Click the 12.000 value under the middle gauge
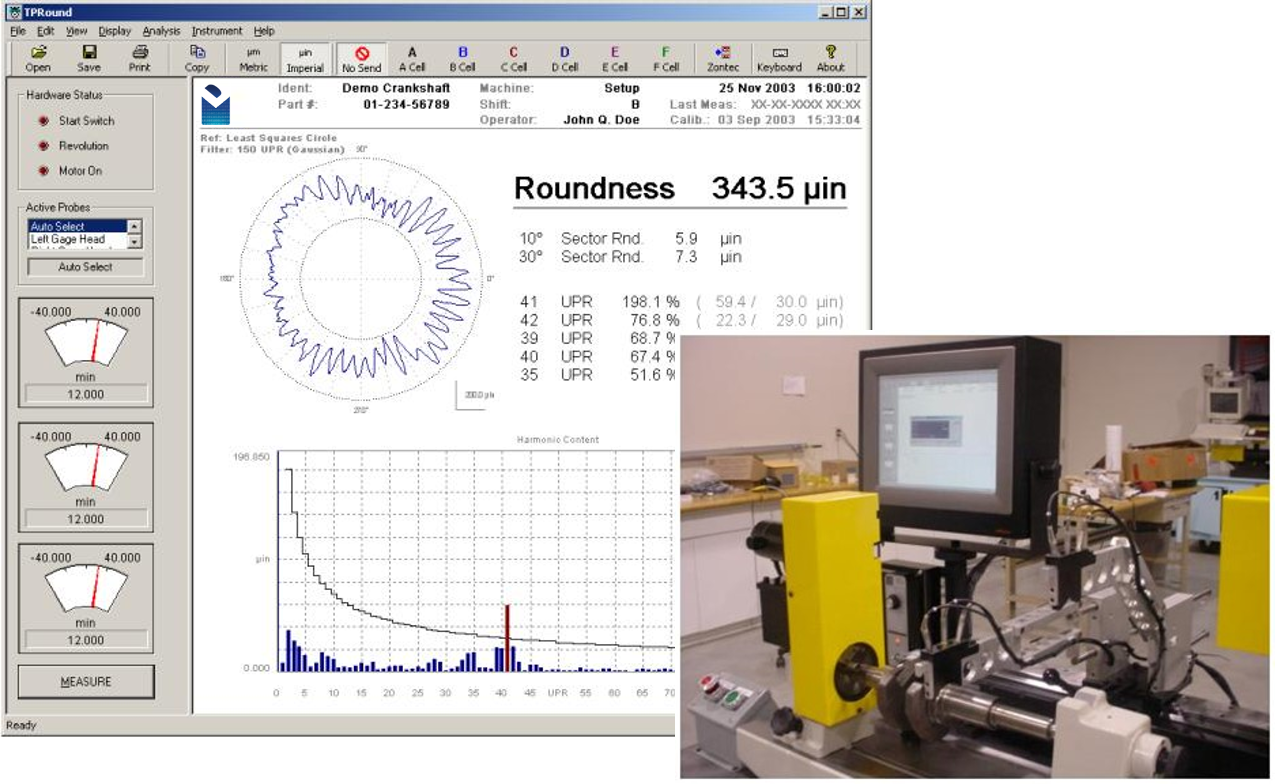 pos(86,519)
